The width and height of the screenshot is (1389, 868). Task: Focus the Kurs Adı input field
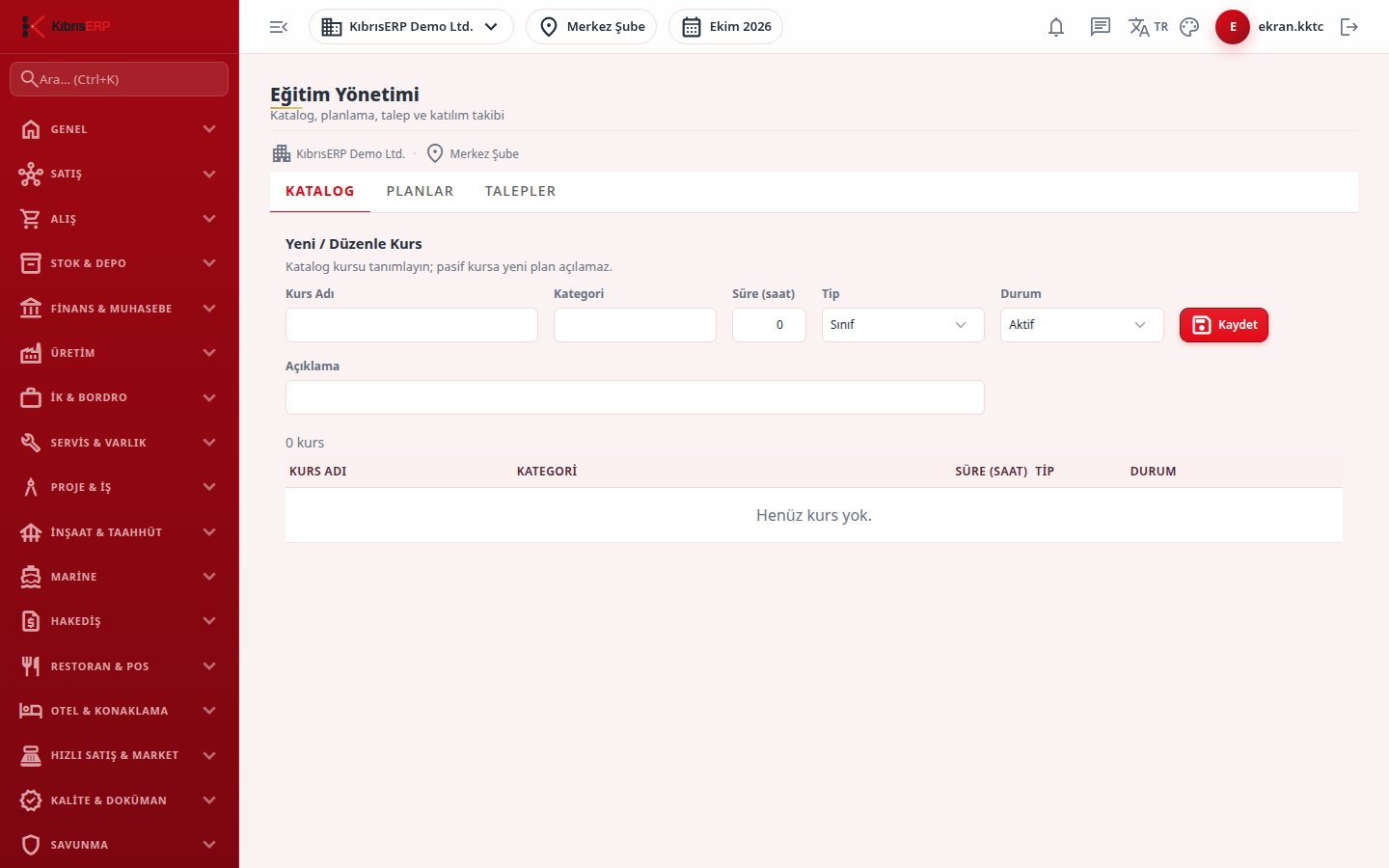click(x=412, y=325)
